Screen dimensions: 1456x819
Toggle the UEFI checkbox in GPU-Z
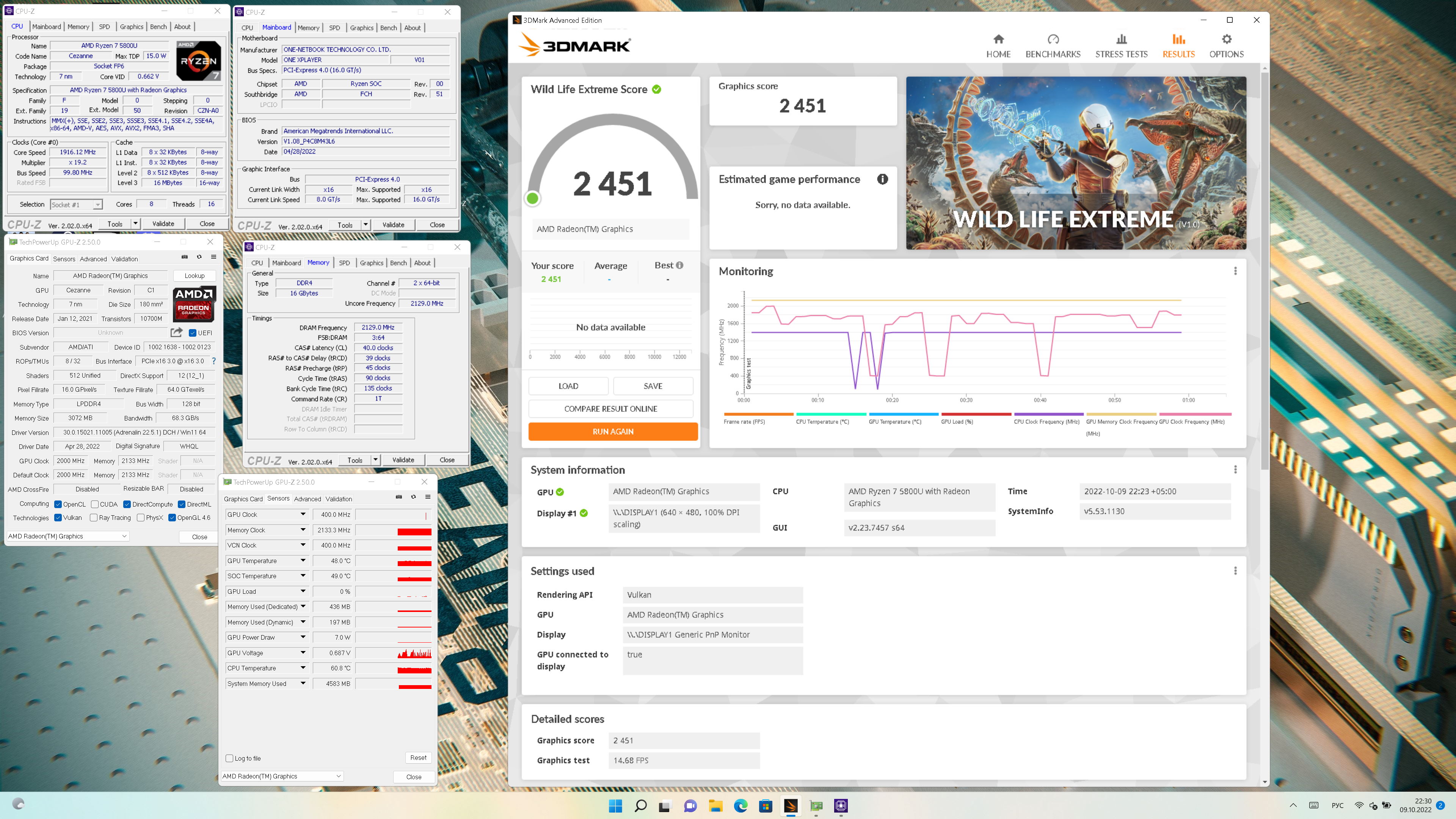click(x=193, y=333)
